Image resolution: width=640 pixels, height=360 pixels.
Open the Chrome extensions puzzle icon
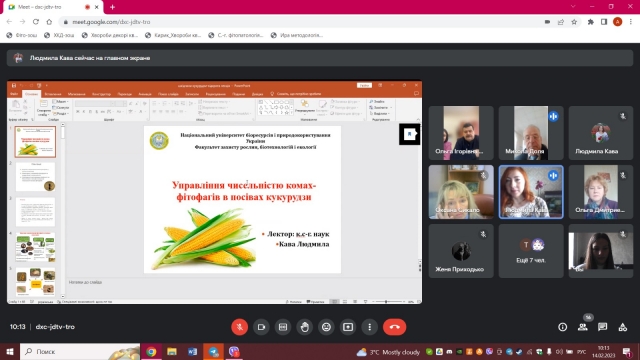(591, 22)
